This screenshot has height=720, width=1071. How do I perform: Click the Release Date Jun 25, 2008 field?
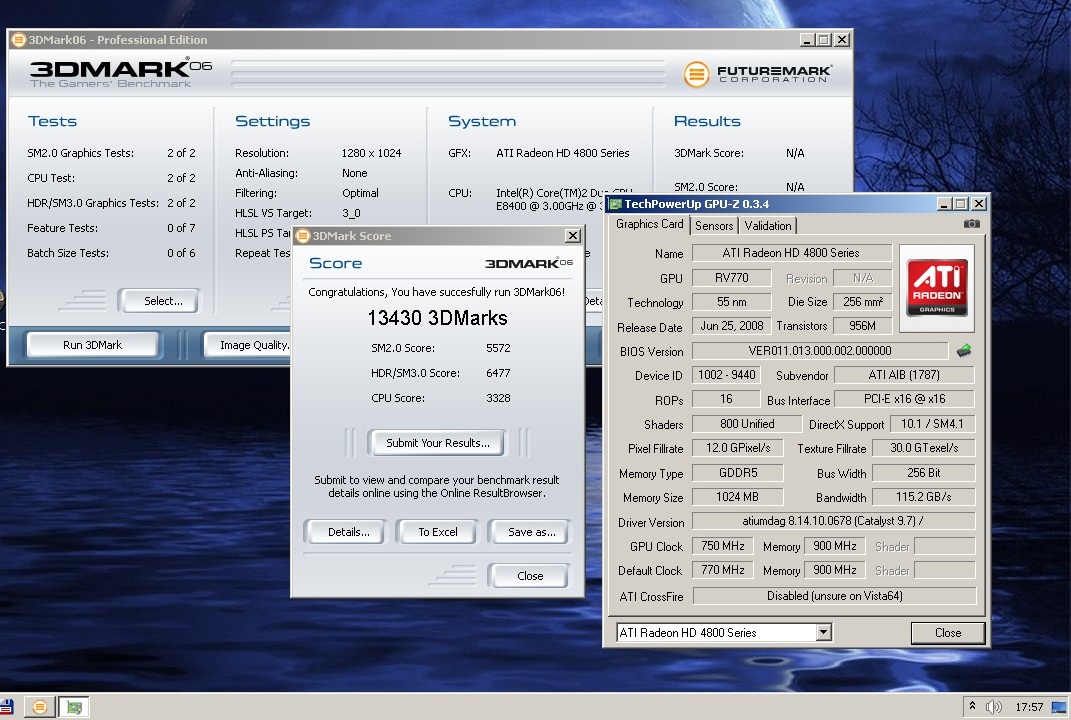(732, 326)
